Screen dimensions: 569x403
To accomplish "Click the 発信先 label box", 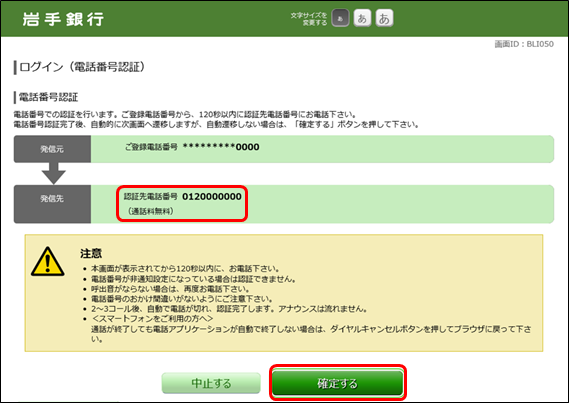I will click(52, 204).
